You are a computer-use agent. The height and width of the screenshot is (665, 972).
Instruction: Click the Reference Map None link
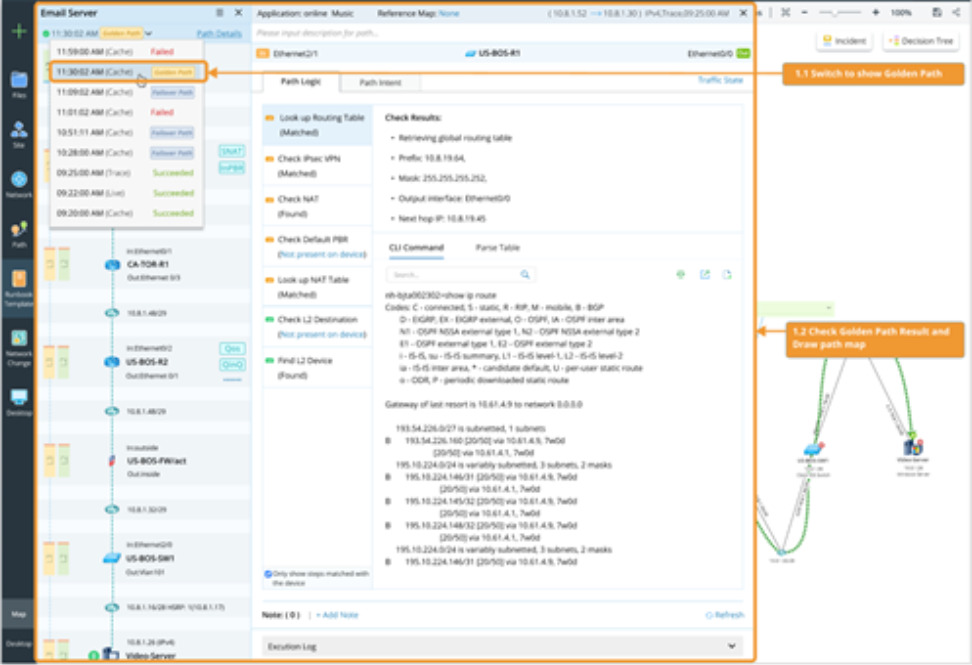pos(449,13)
